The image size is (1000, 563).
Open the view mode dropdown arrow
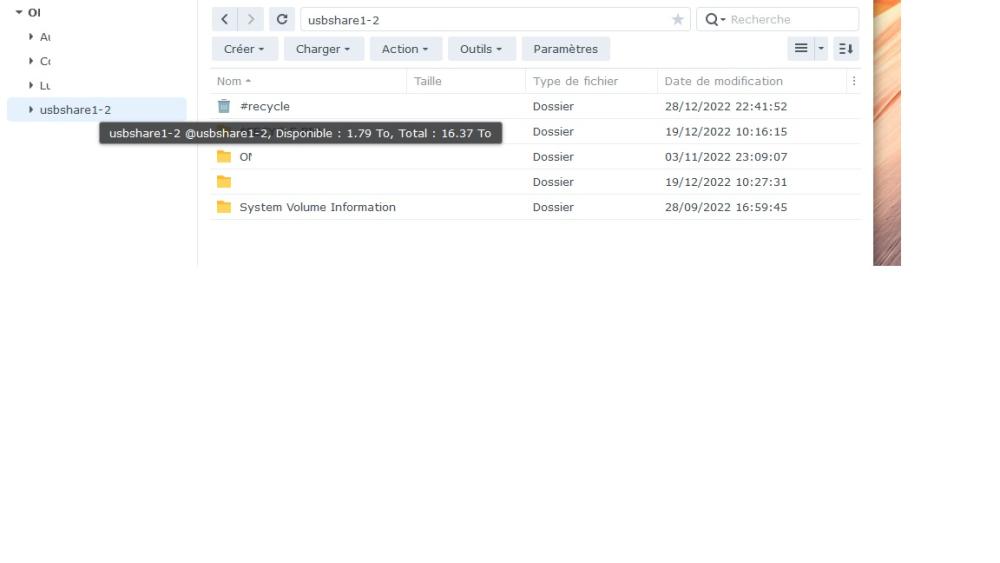coord(821,48)
